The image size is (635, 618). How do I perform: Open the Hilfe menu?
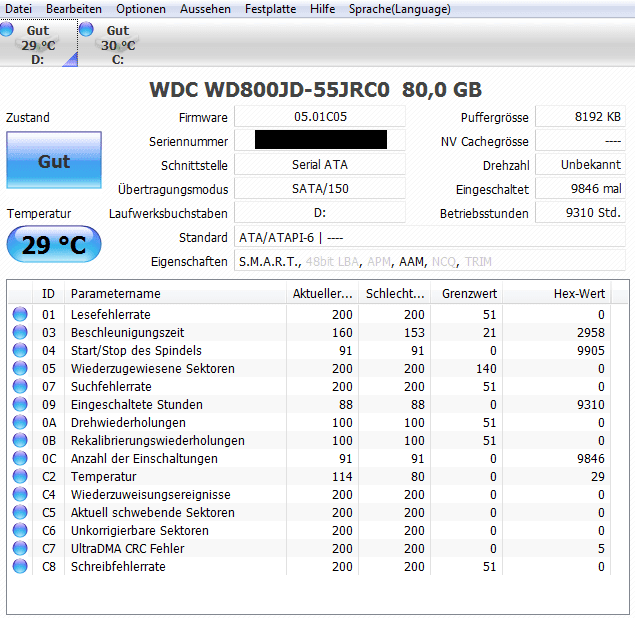[x=322, y=9]
